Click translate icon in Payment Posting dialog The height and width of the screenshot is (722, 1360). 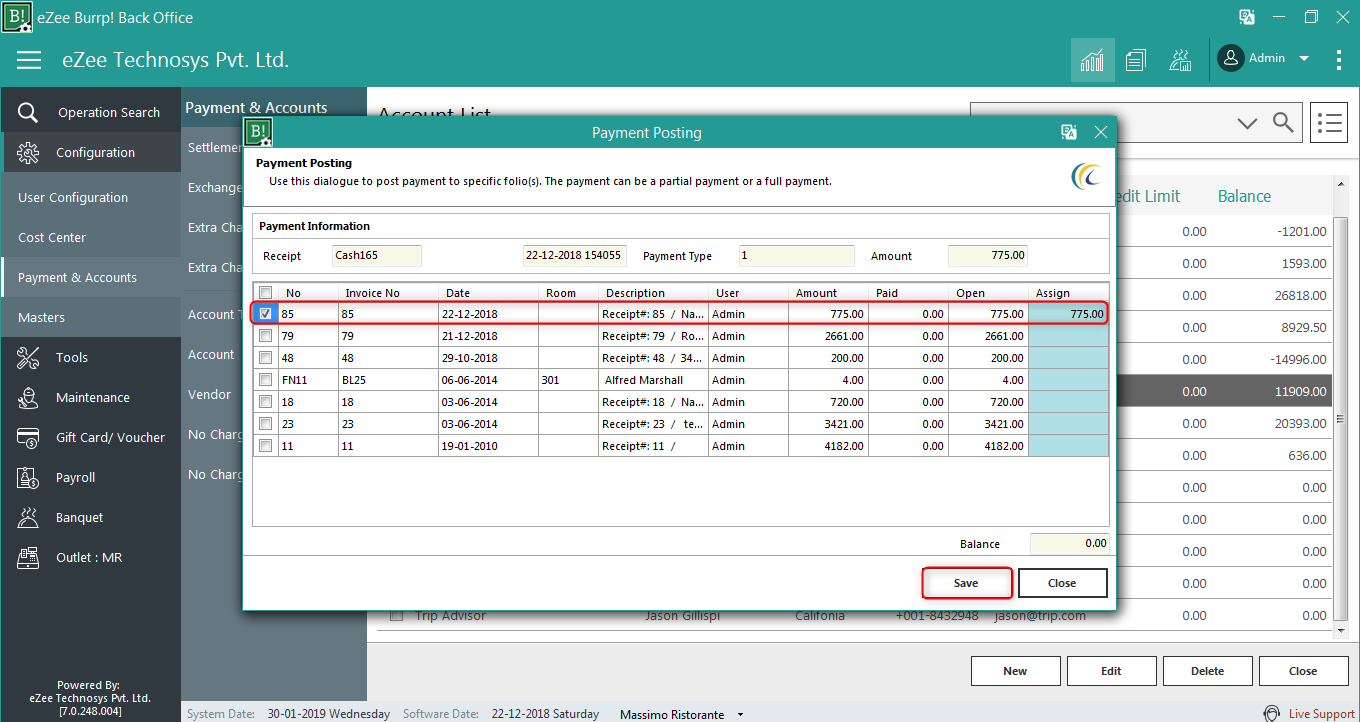tap(1069, 132)
